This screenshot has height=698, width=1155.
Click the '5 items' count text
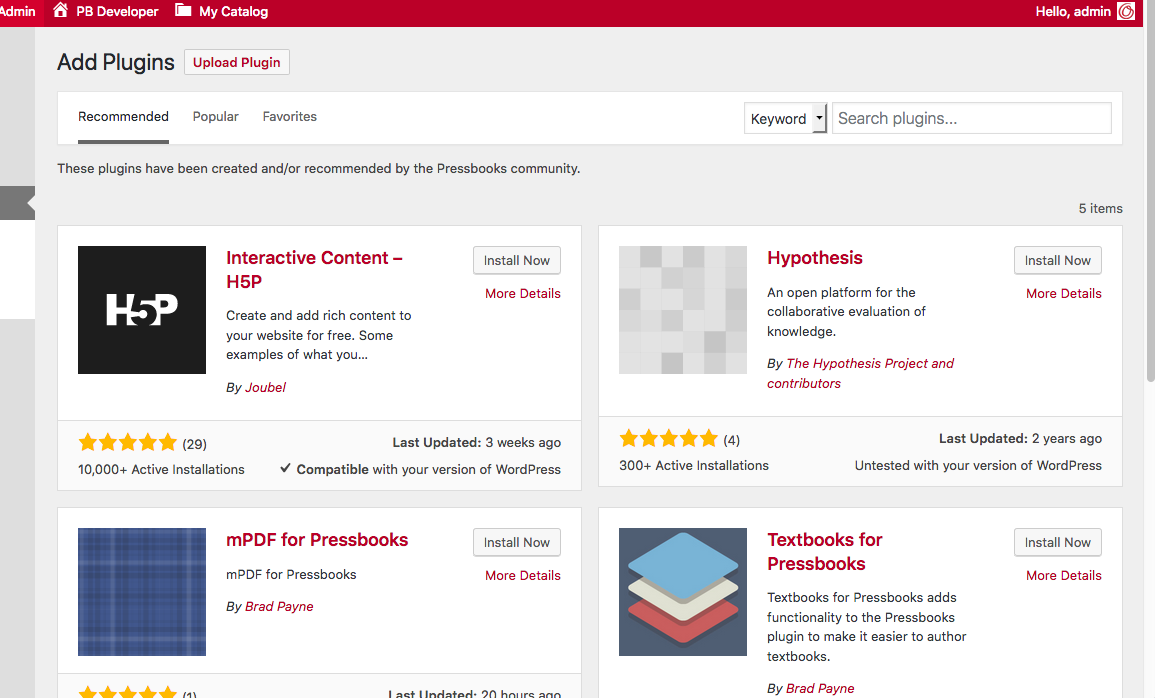[x=1100, y=208]
